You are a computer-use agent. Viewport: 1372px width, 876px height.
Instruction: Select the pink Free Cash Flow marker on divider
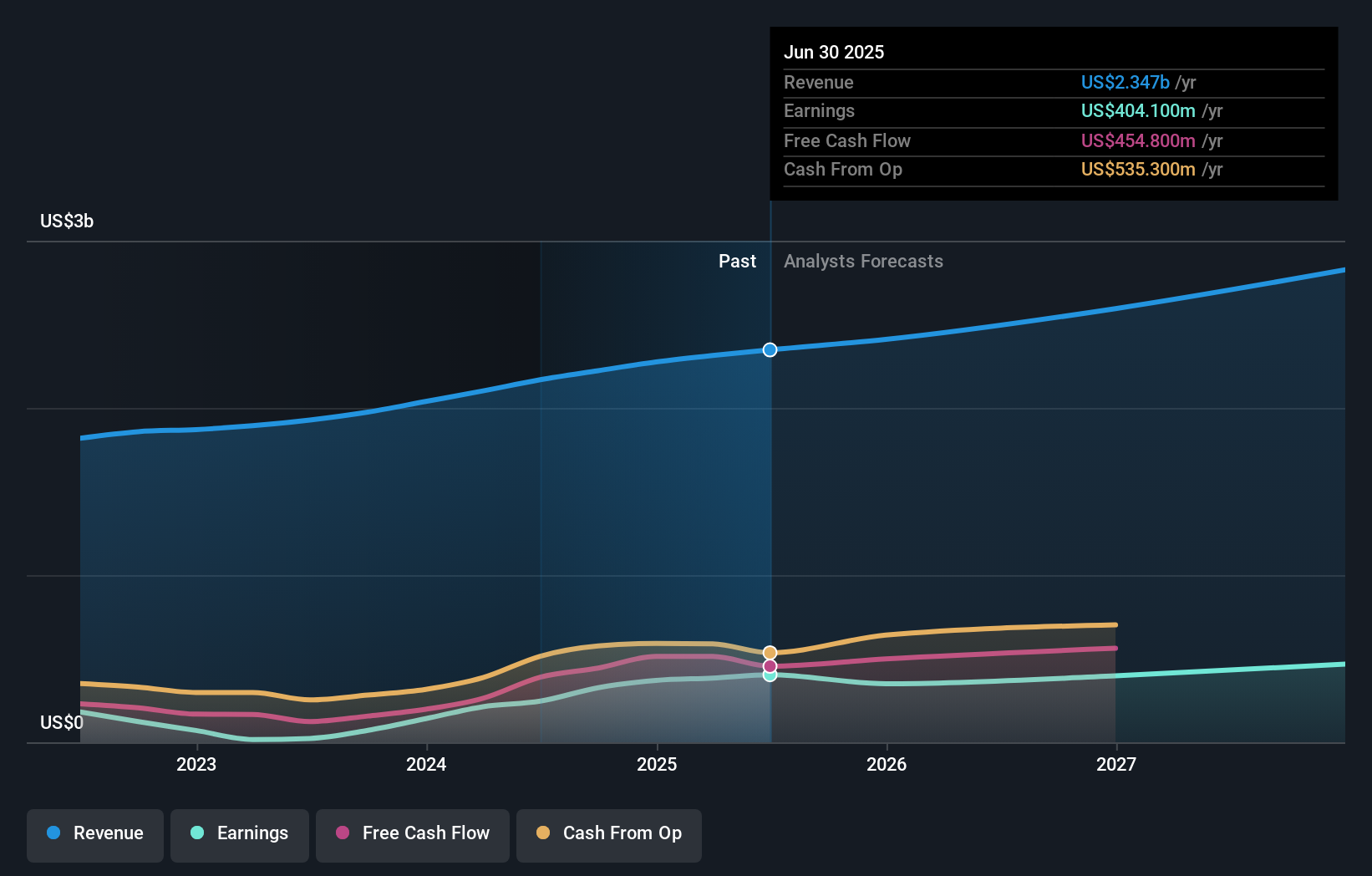click(x=770, y=665)
